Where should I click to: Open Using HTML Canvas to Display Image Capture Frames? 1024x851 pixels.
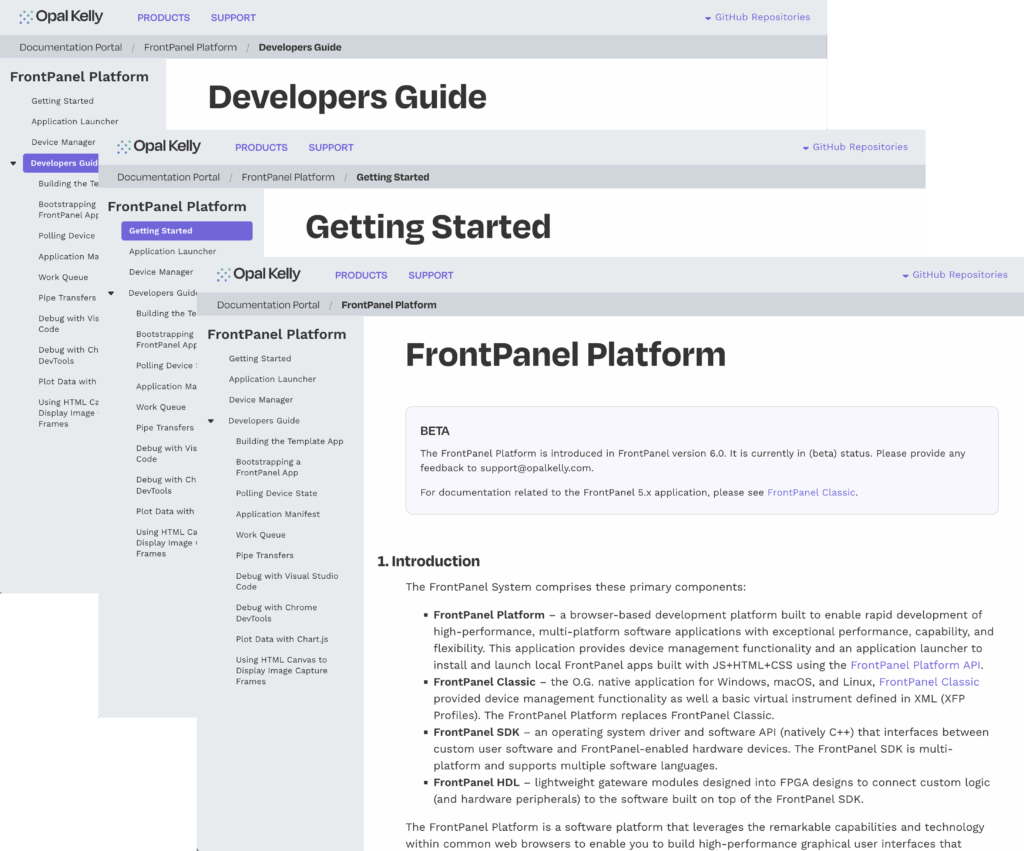pos(281,671)
